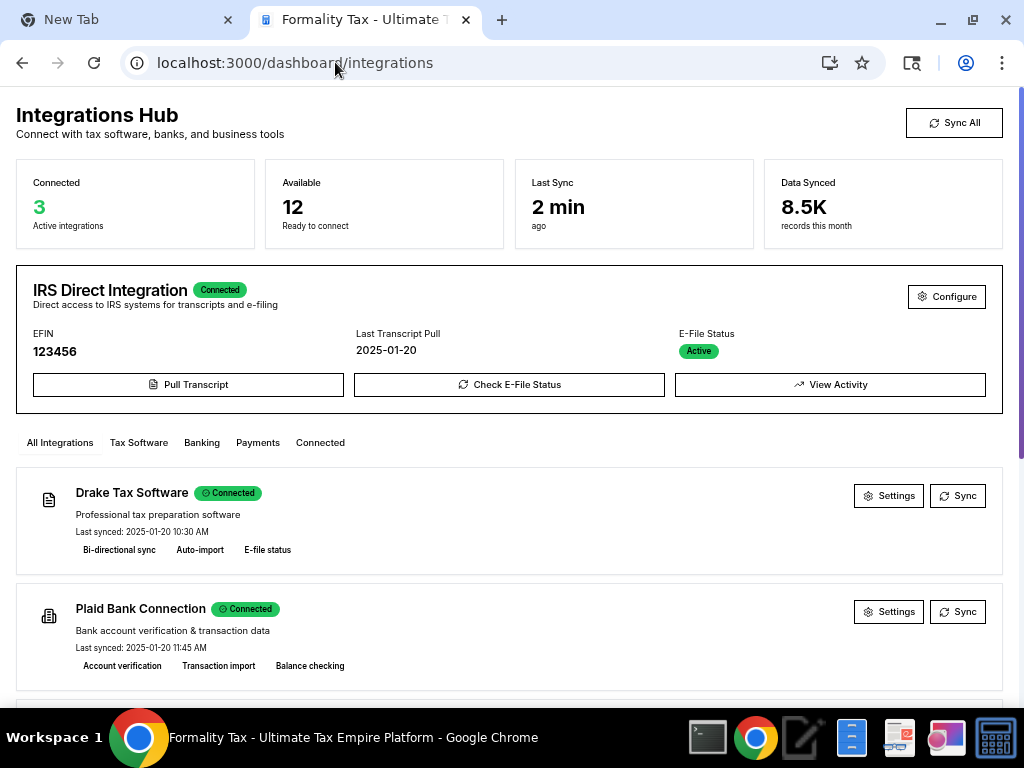Check E-File Status for IRS integration

click(x=509, y=385)
